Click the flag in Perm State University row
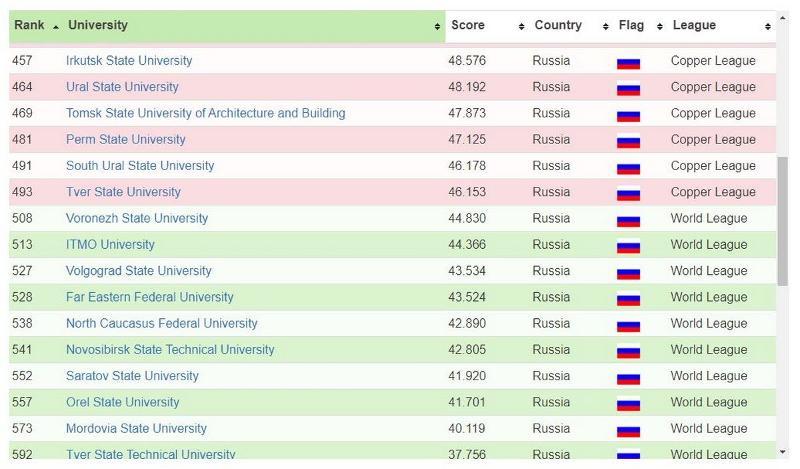800x469 pixels. click(x=628, y=141)
